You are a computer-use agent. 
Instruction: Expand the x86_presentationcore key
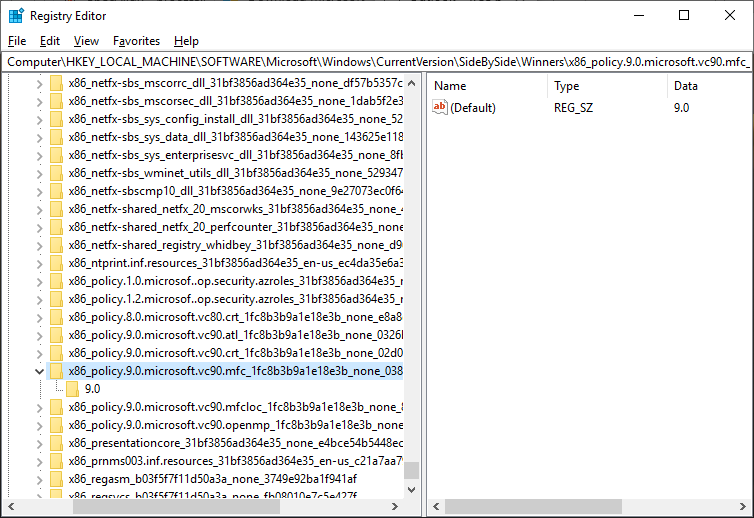click(x=39, y=444)
